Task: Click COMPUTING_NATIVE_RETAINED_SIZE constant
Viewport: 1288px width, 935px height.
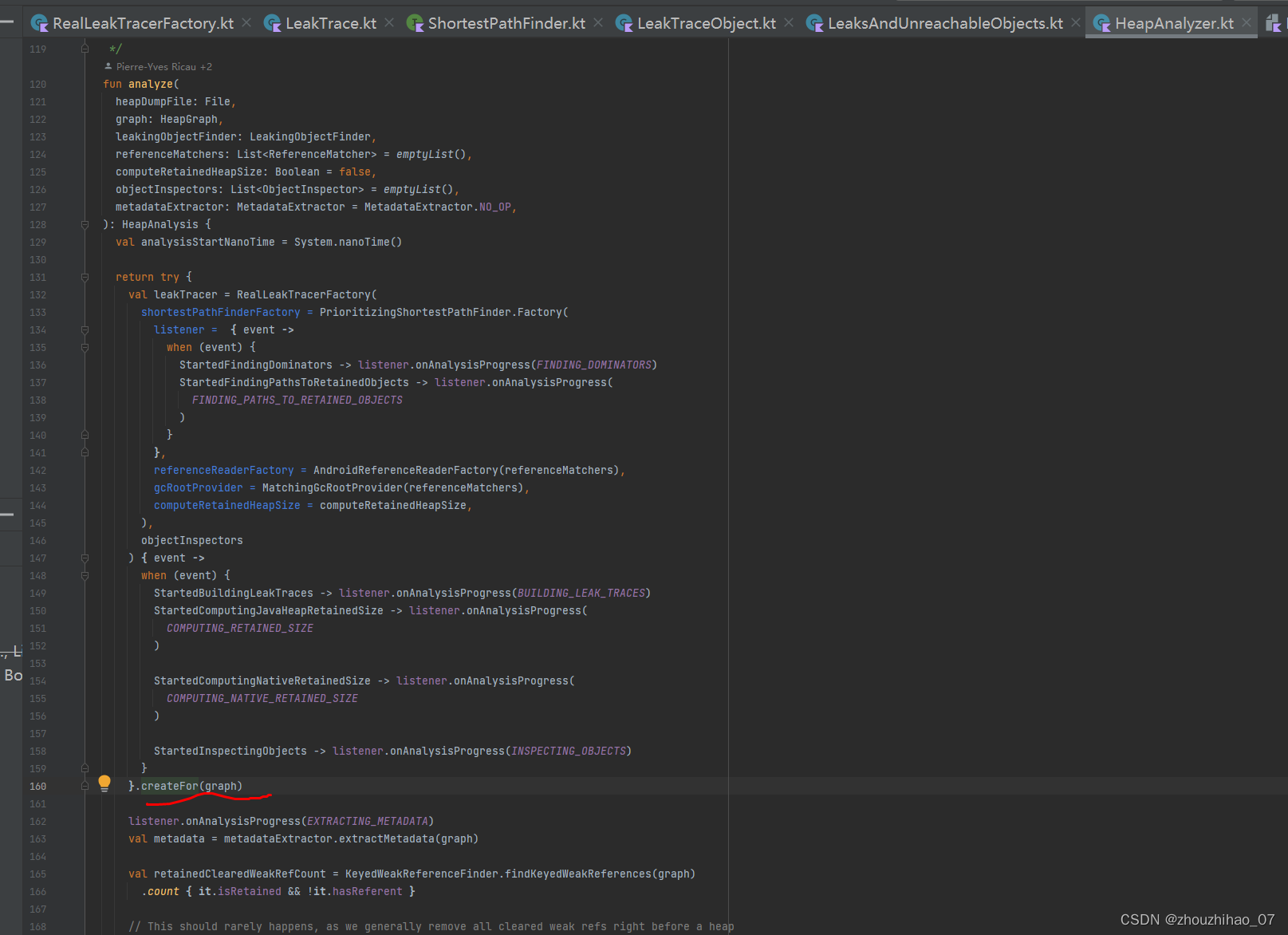Action: pyautogui.click(x=262, y=698)
